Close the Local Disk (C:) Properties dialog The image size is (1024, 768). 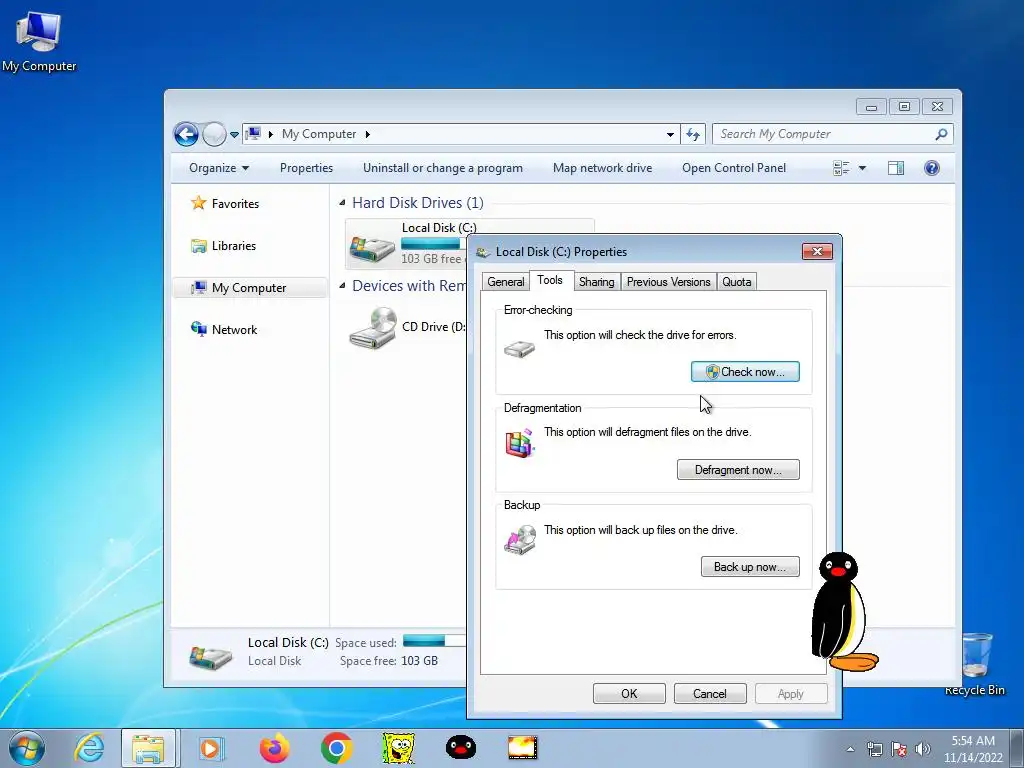817,251
